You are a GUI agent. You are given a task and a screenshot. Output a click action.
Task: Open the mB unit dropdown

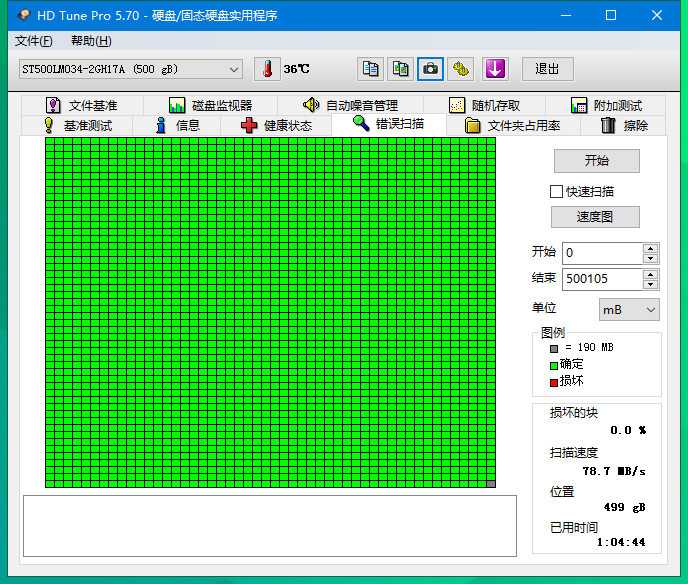pos(629,310)
